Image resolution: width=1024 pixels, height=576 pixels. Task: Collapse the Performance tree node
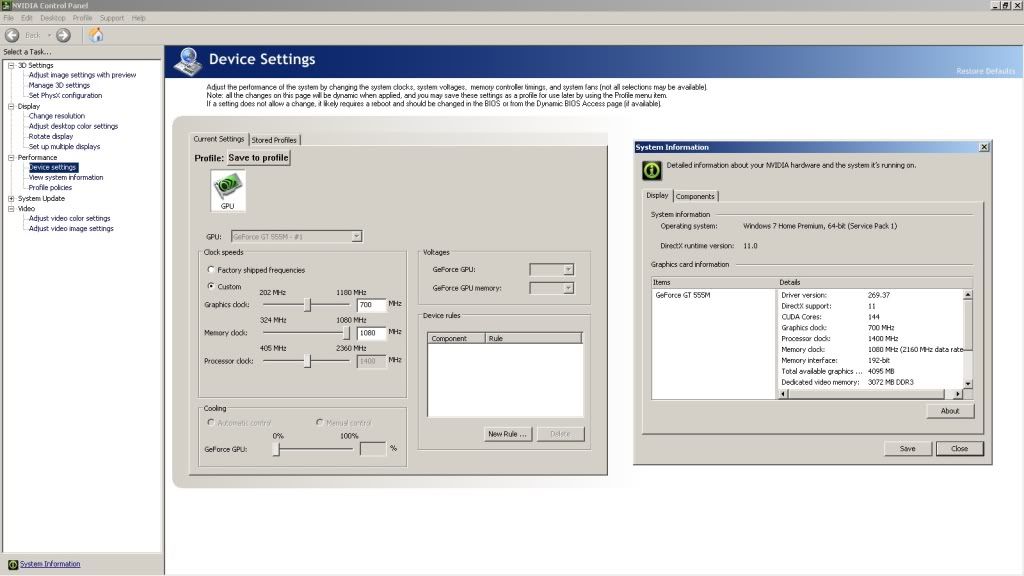click(11, 157)
